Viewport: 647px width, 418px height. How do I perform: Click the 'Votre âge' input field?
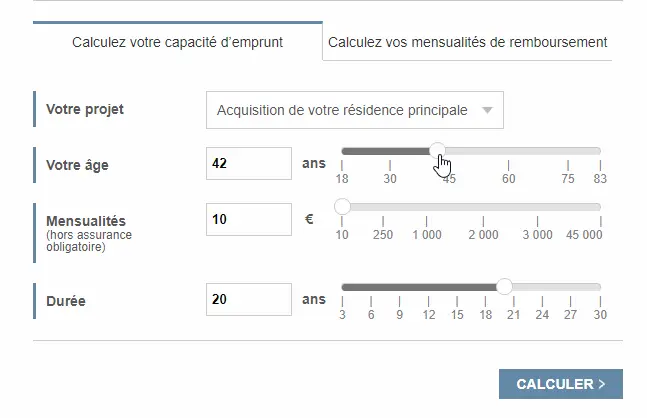tap(248, 164)
